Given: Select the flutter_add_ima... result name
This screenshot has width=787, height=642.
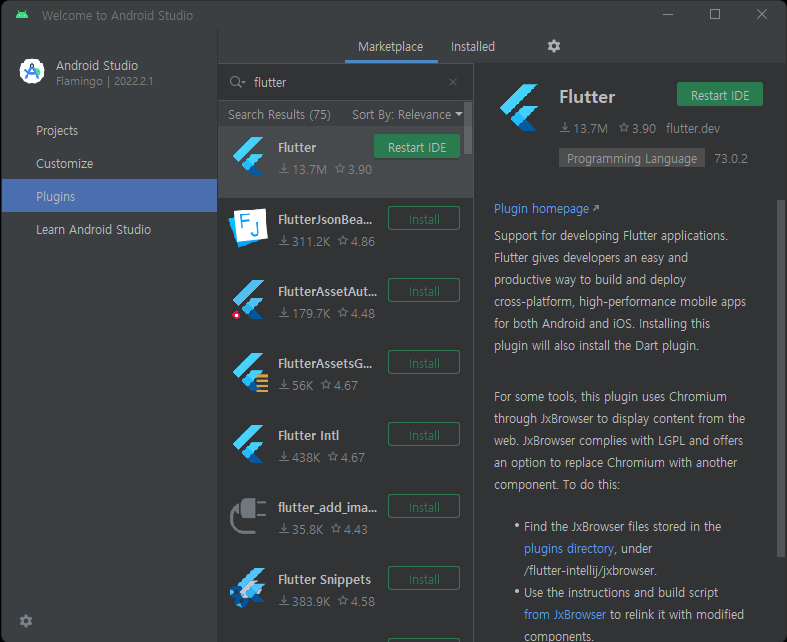Looking at the screenshot, I should (327, 507).
